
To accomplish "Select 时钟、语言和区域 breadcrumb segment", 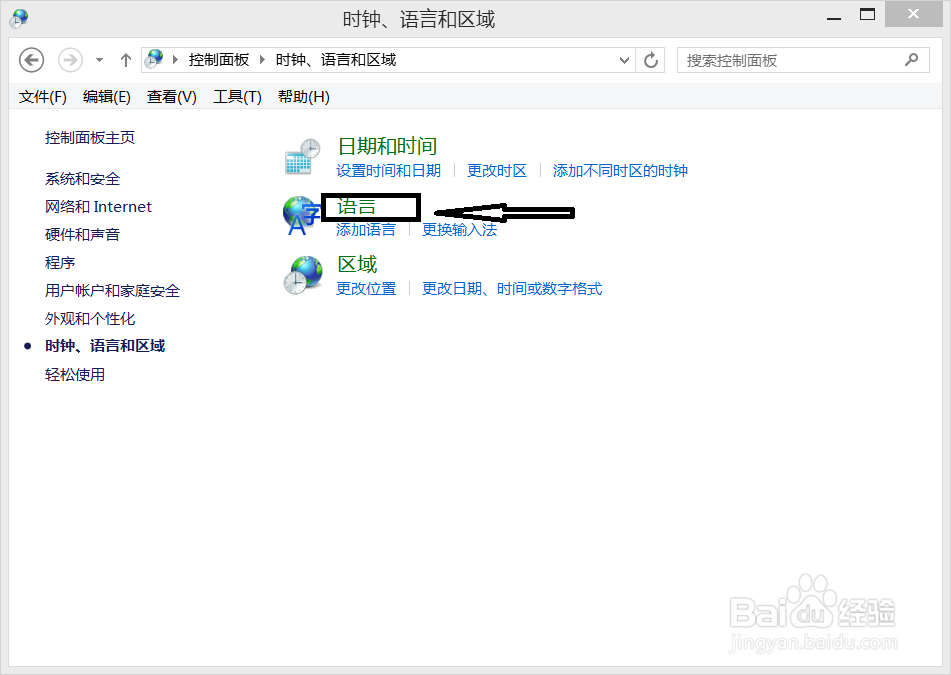I will tap(336, 59).
